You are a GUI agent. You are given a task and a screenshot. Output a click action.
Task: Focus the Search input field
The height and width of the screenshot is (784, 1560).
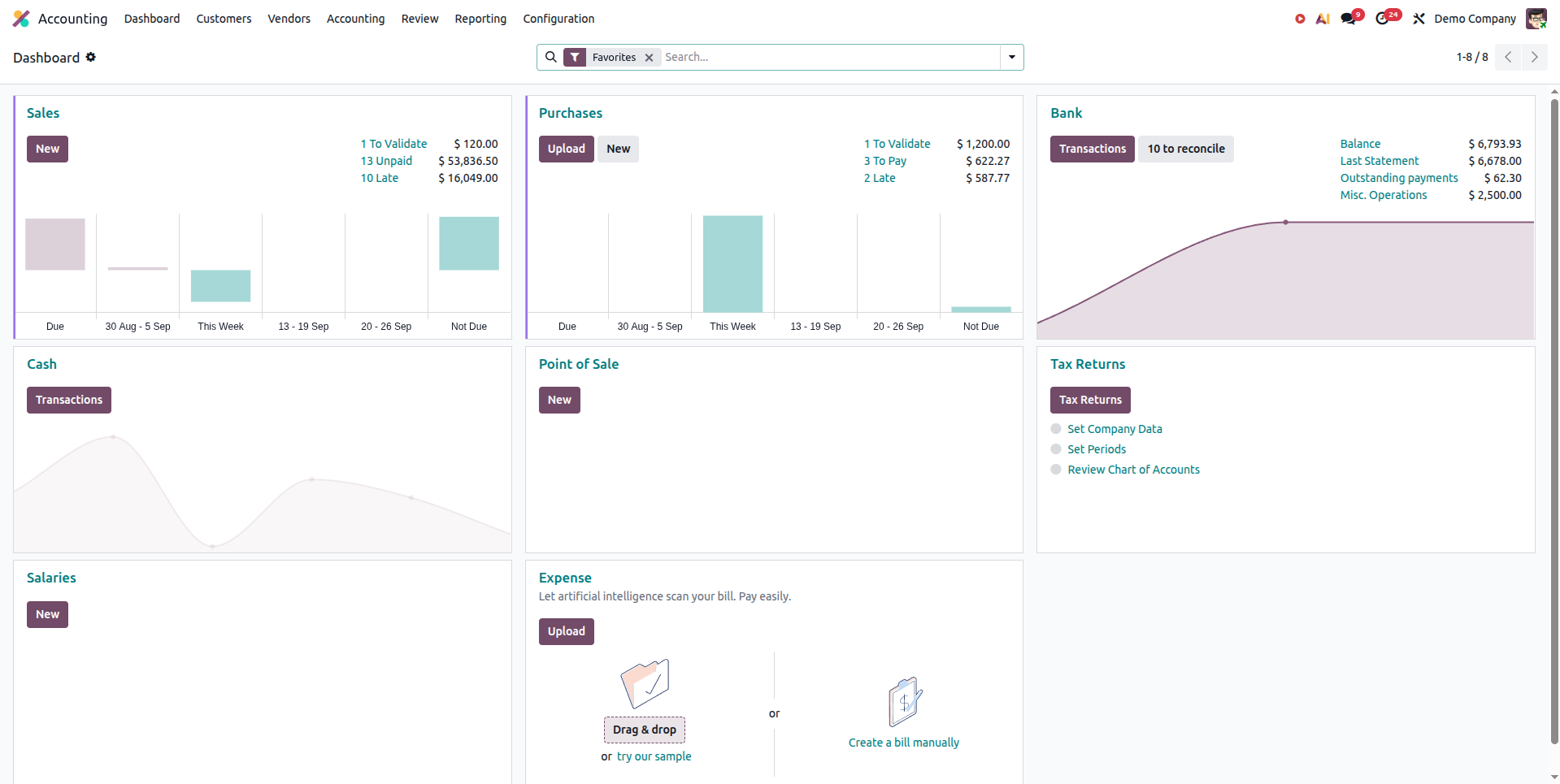click(829, 57)
